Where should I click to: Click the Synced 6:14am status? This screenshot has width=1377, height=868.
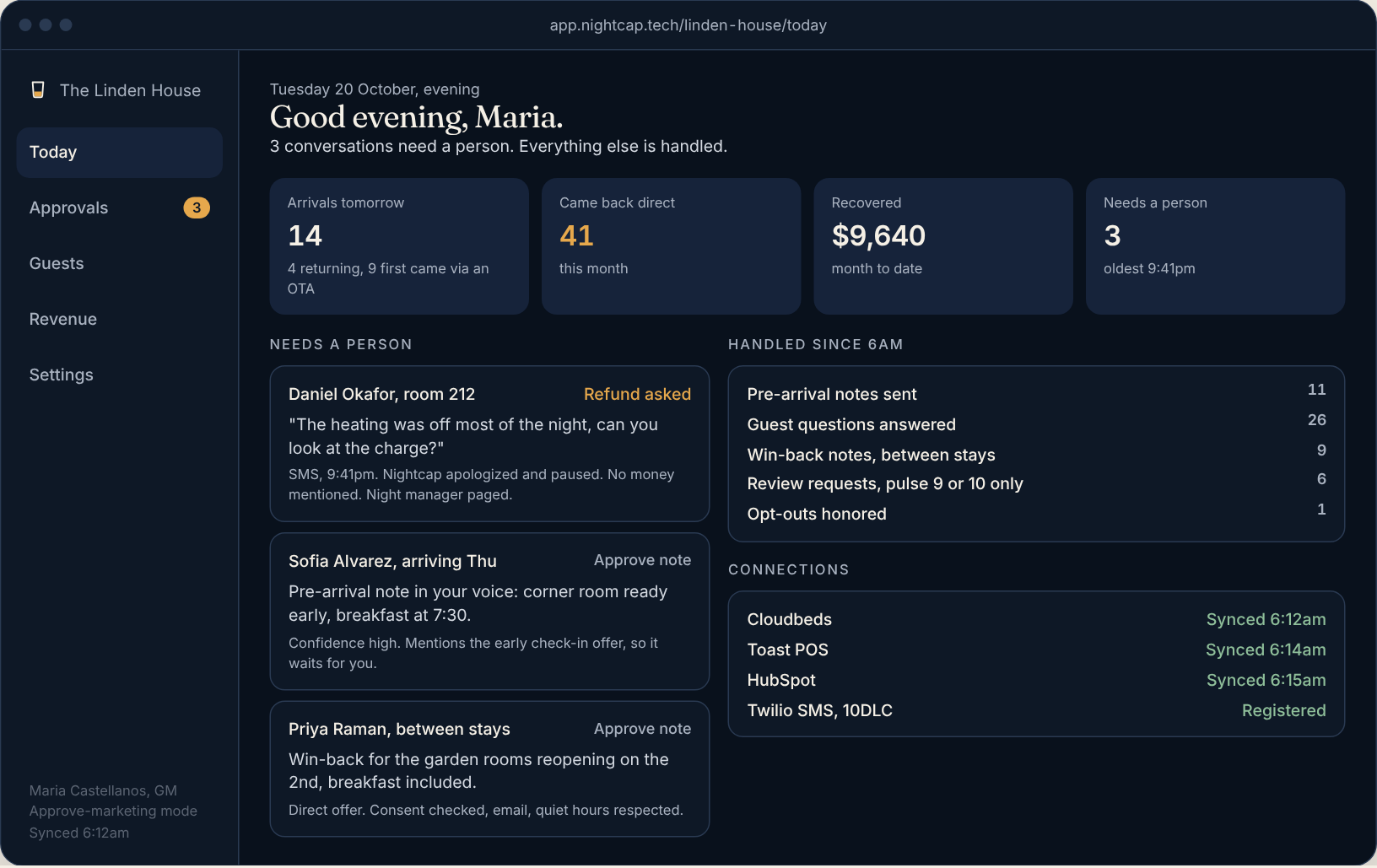click(1266, 650)
